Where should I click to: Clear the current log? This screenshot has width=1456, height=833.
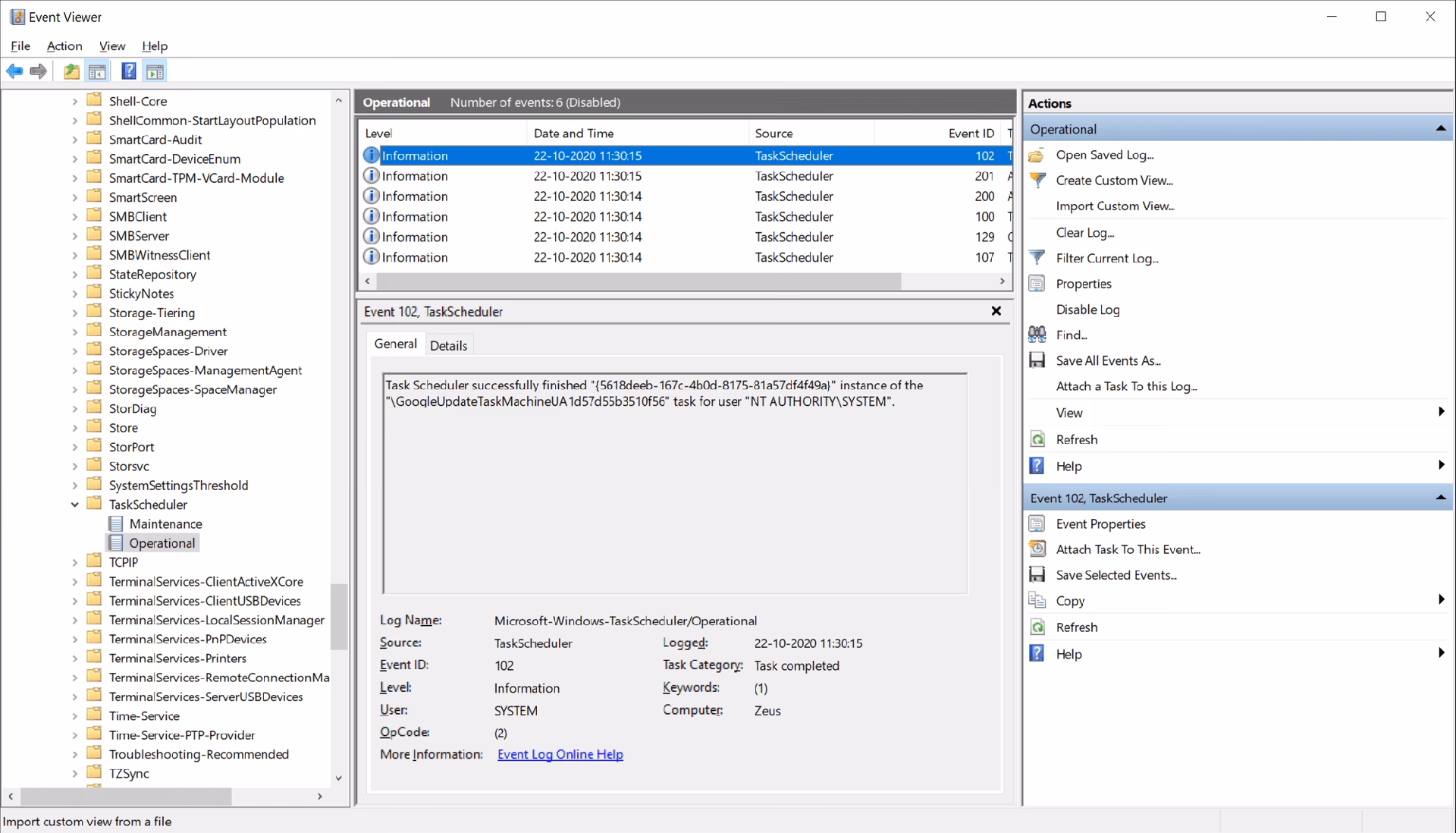tap(1084, 232)
